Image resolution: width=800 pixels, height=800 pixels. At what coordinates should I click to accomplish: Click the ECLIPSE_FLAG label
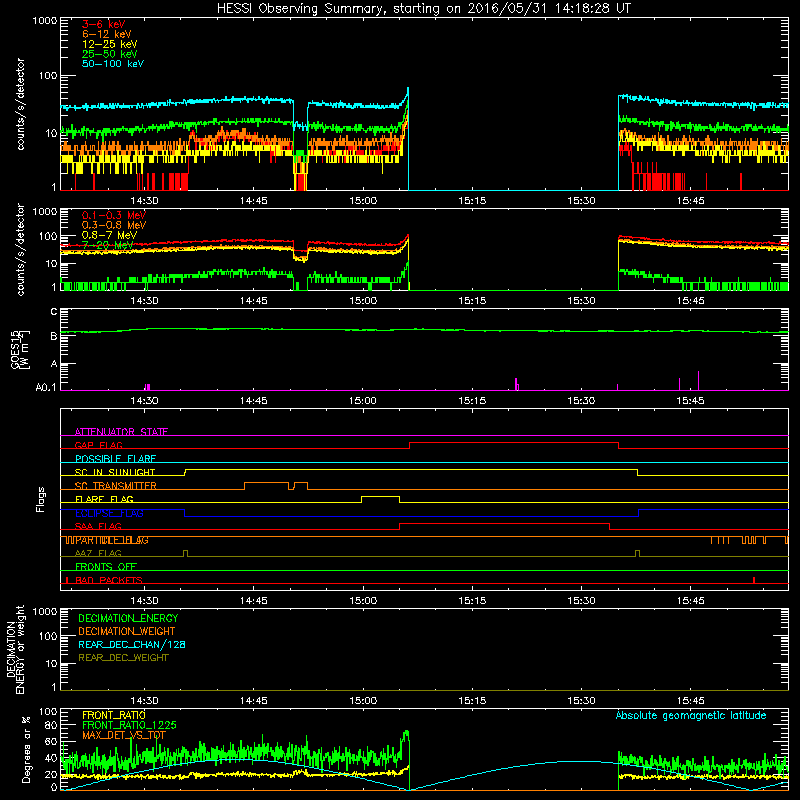(x=109, y=513)
